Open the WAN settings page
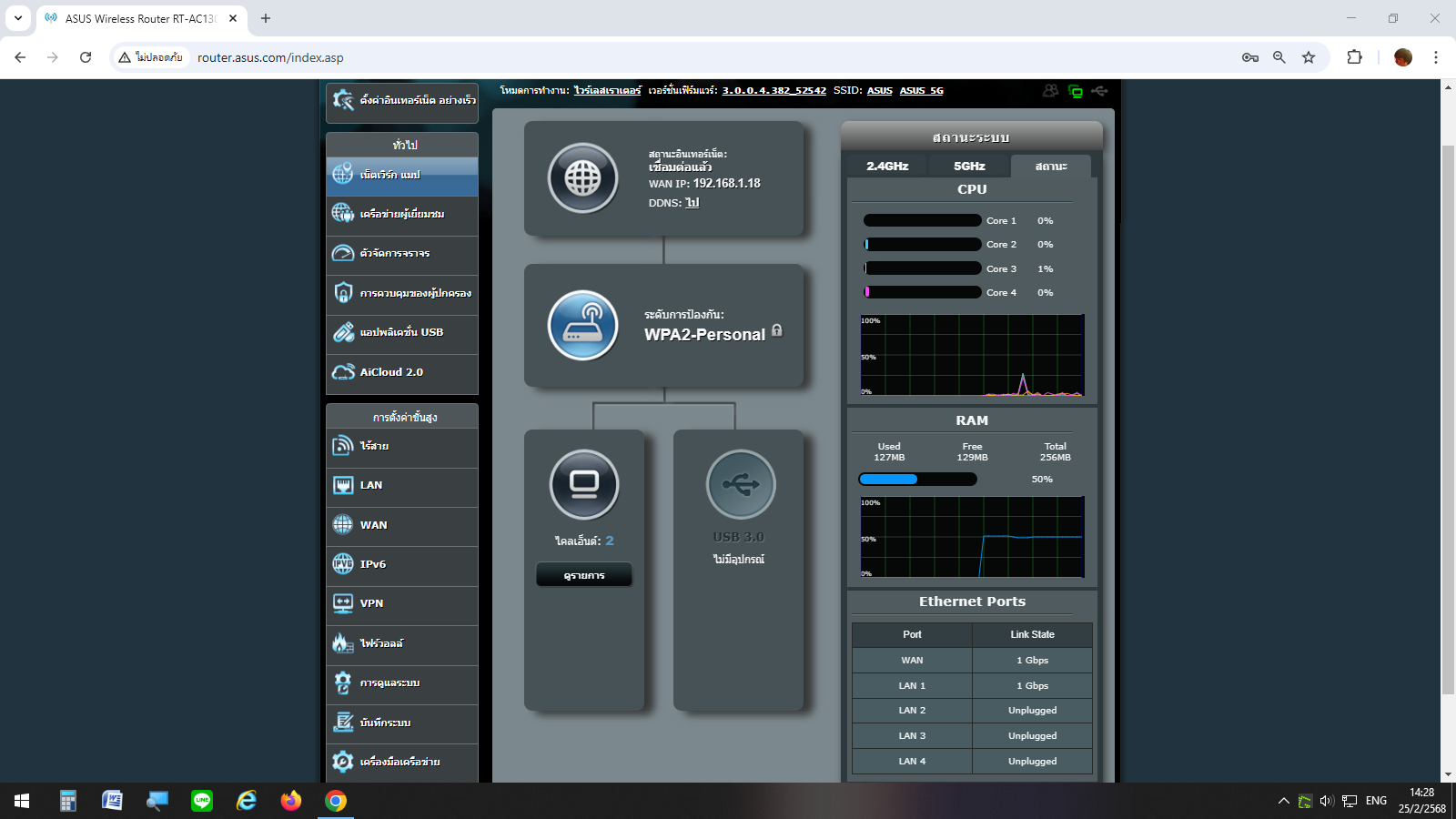 (x=401, y=525)
